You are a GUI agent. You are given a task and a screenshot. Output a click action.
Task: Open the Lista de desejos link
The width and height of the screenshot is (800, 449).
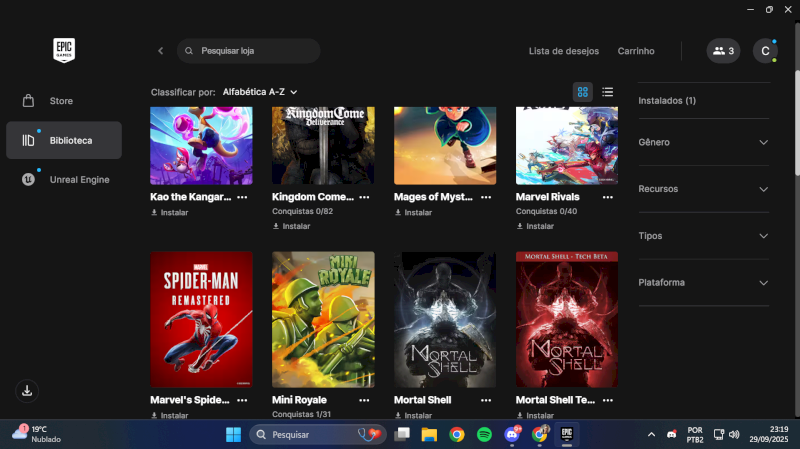point(563,51)
